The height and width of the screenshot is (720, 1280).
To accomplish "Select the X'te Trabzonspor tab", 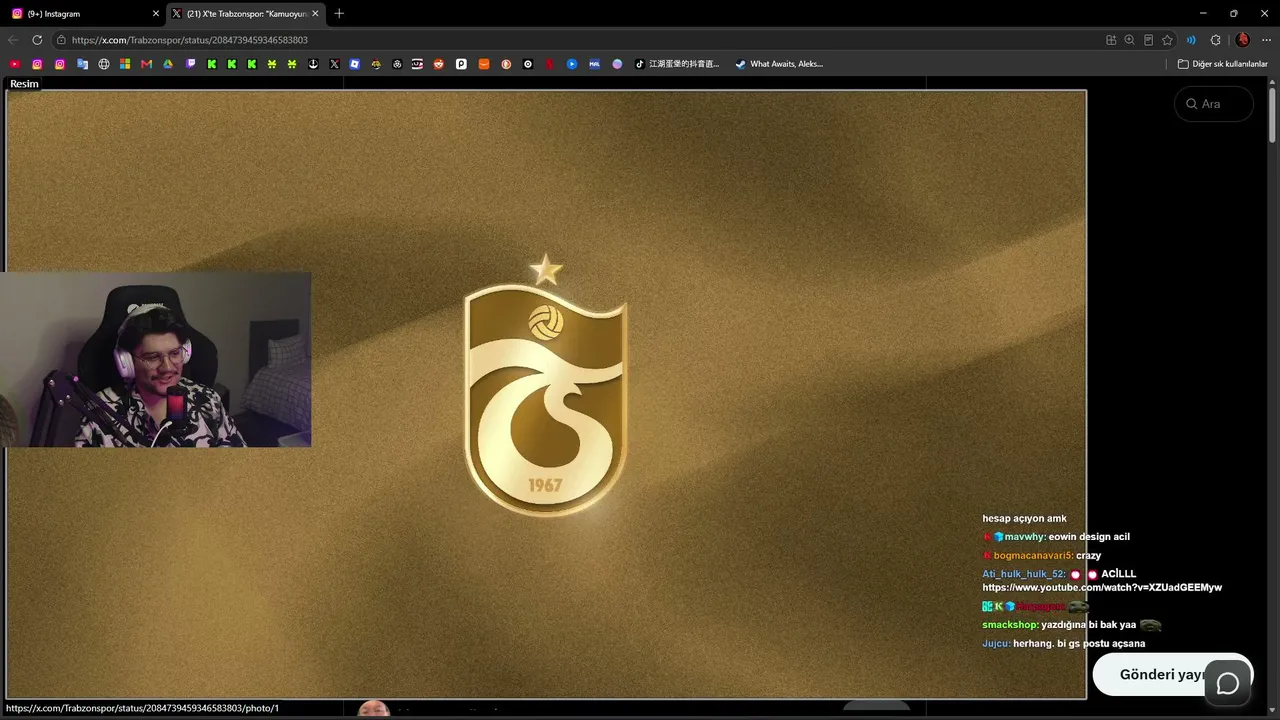I will click(x=245, y=14).
